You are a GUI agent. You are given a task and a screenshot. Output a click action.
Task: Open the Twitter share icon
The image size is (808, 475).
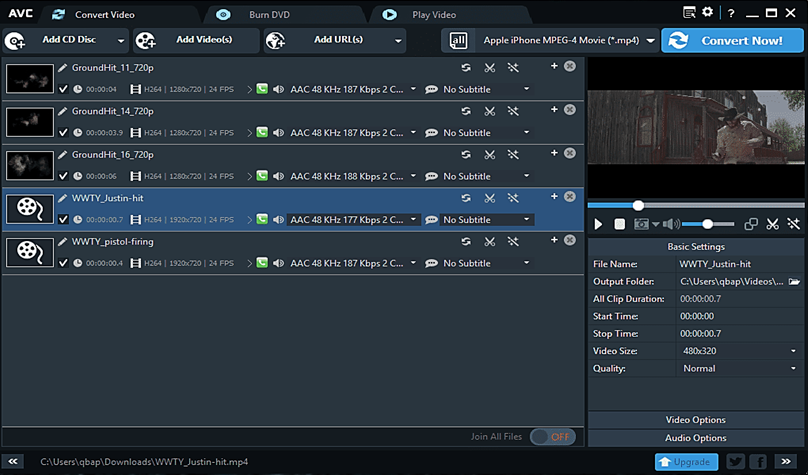[735, 462]
